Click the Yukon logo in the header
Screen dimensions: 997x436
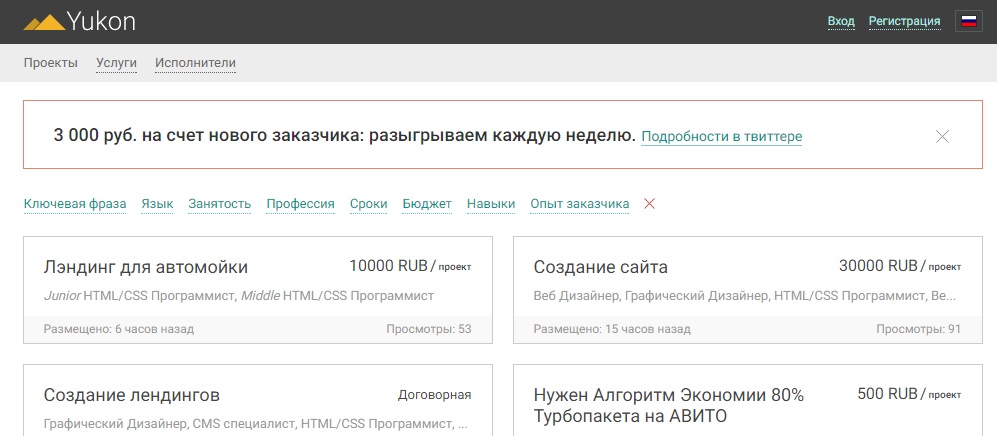(80, 21)
